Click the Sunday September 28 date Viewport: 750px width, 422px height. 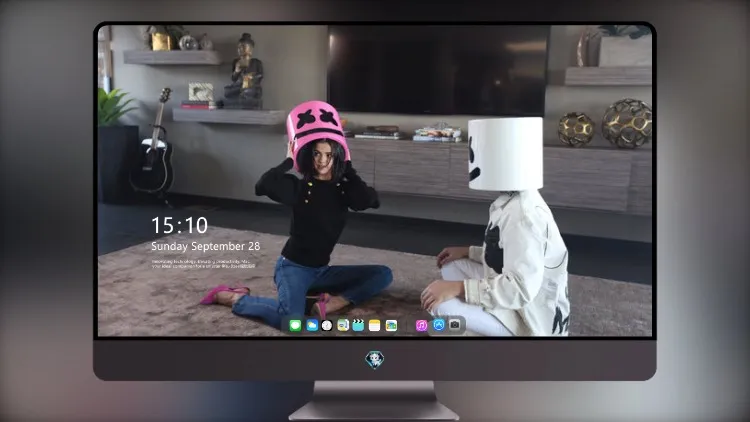(206, 246)
